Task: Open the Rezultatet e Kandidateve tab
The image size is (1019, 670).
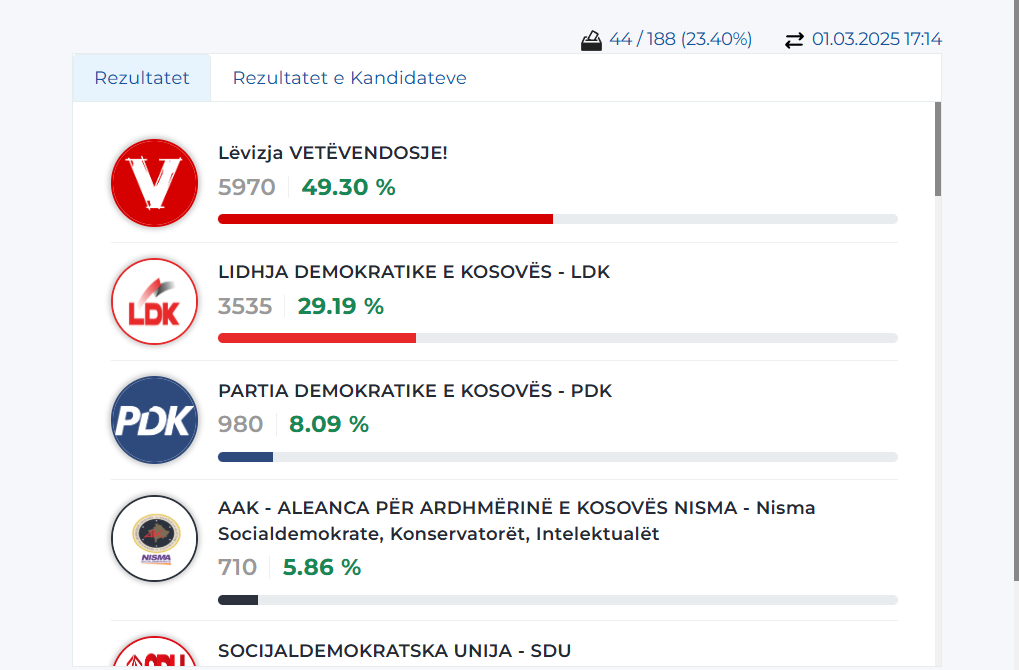Action: point(350,78)
